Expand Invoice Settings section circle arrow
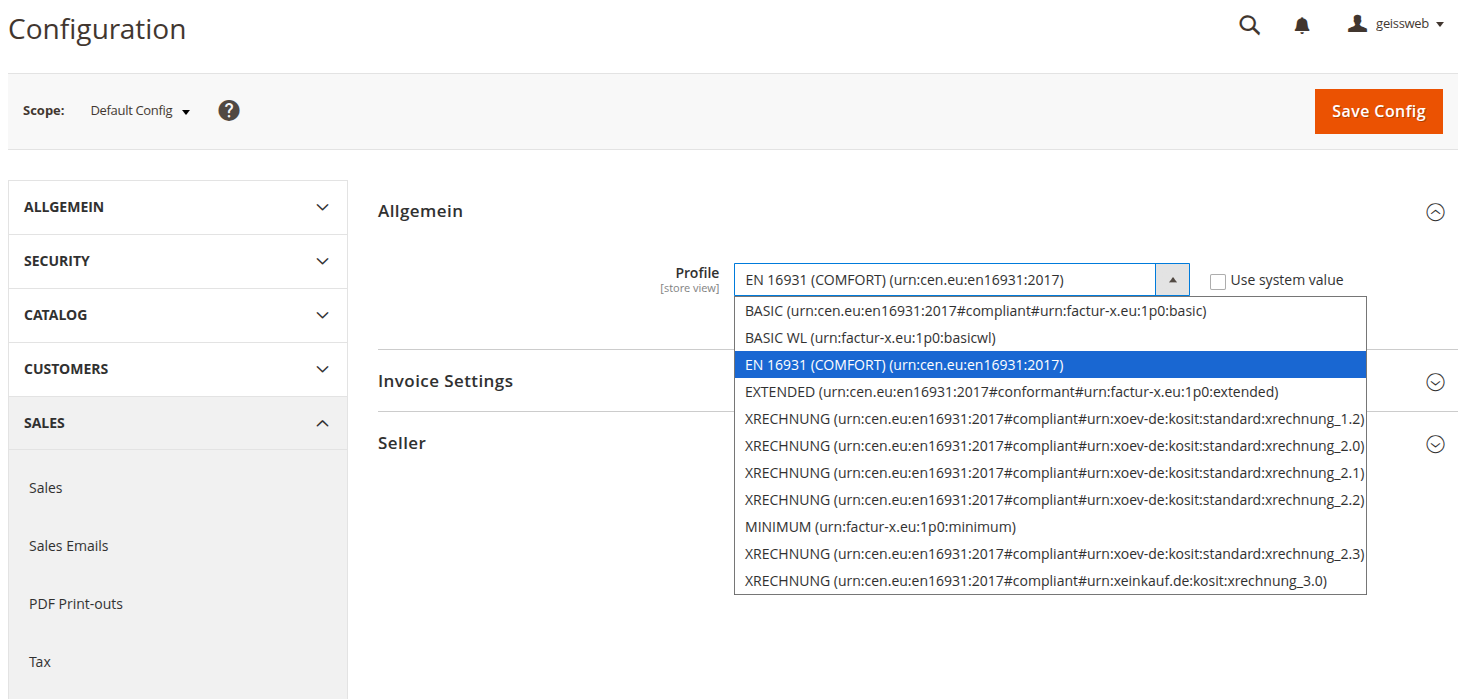 1435,382
